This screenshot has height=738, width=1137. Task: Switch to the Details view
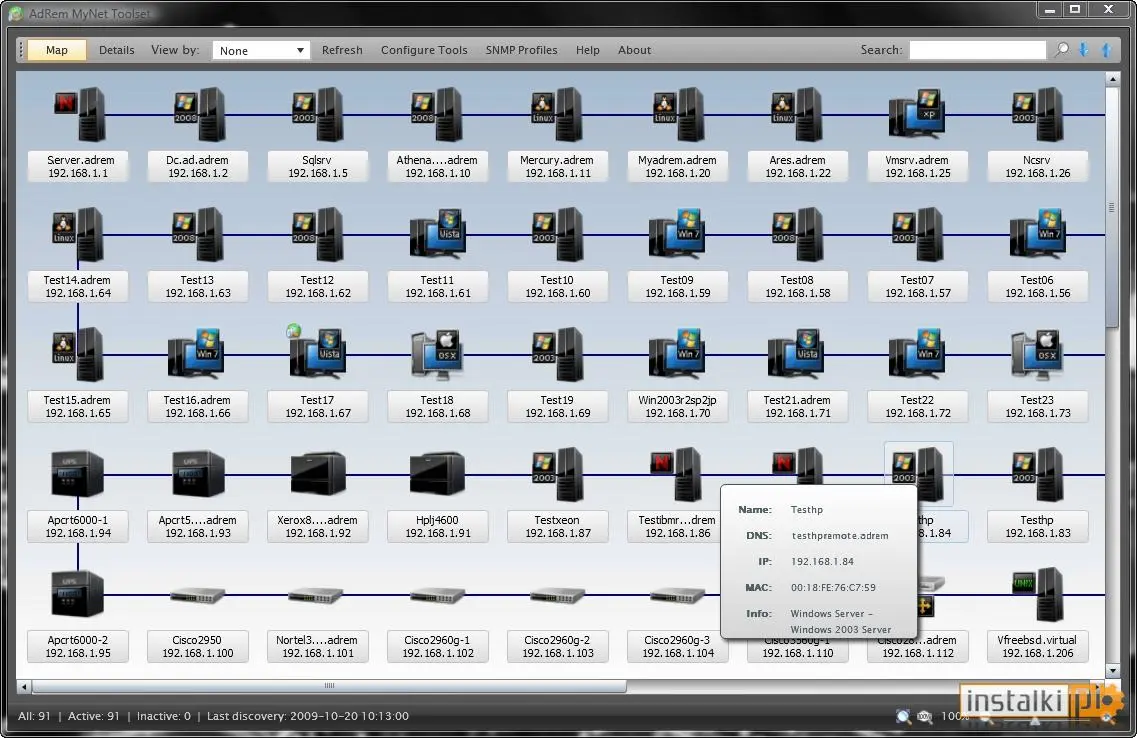point(117,50)
